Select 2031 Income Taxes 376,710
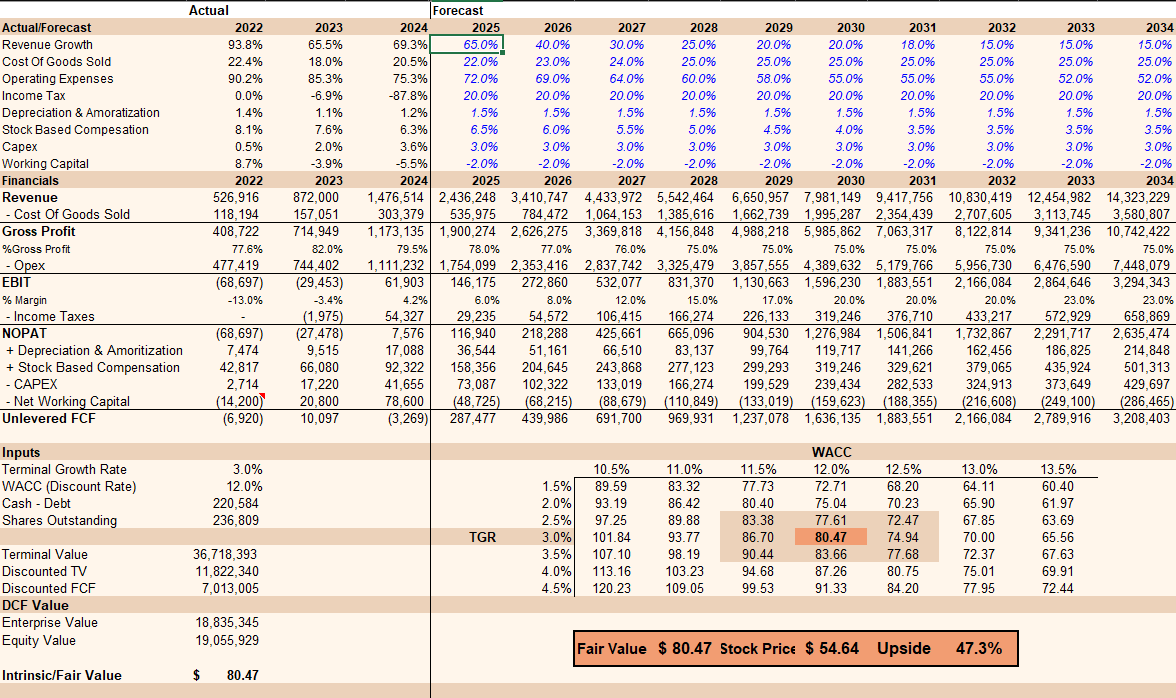The height and width of the screenshot is (698, 1176). point(910,316)
